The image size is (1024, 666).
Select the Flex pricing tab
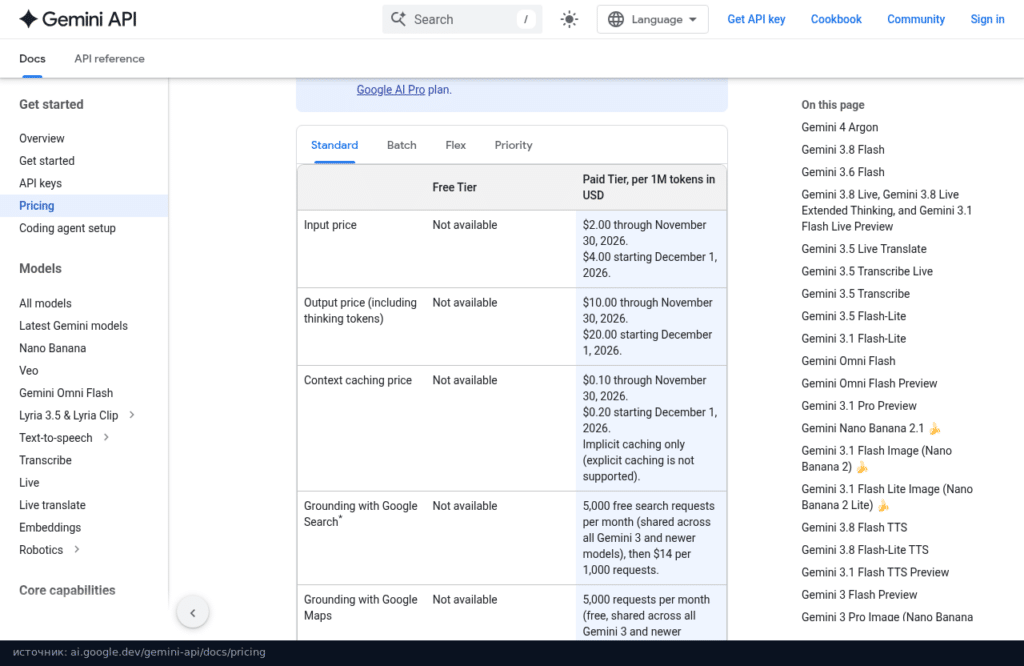(x=456, y=145)
